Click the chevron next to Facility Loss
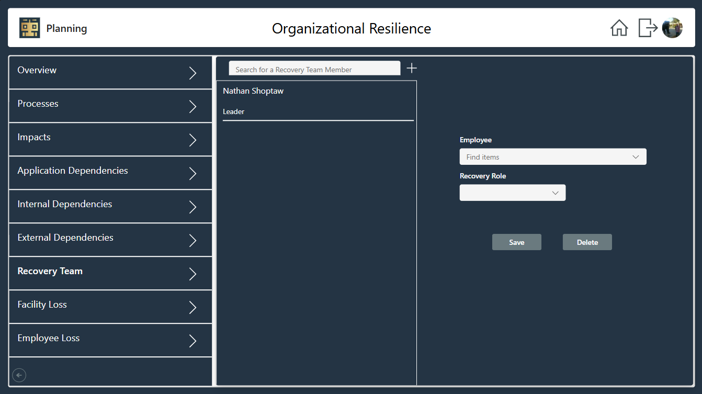Screen dimensions: 702x394 [193, 308]
